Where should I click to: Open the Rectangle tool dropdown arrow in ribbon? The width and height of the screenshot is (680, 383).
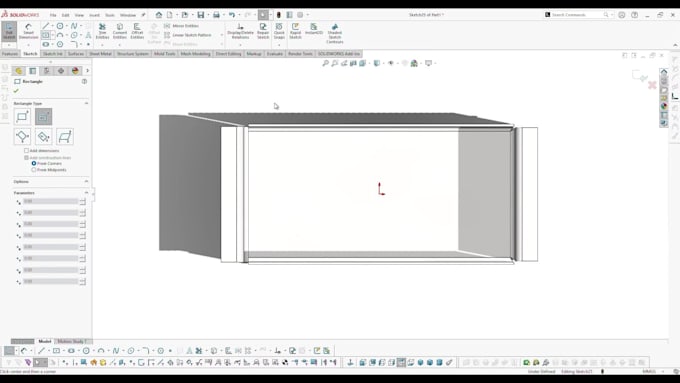click(x=53, y=35)
